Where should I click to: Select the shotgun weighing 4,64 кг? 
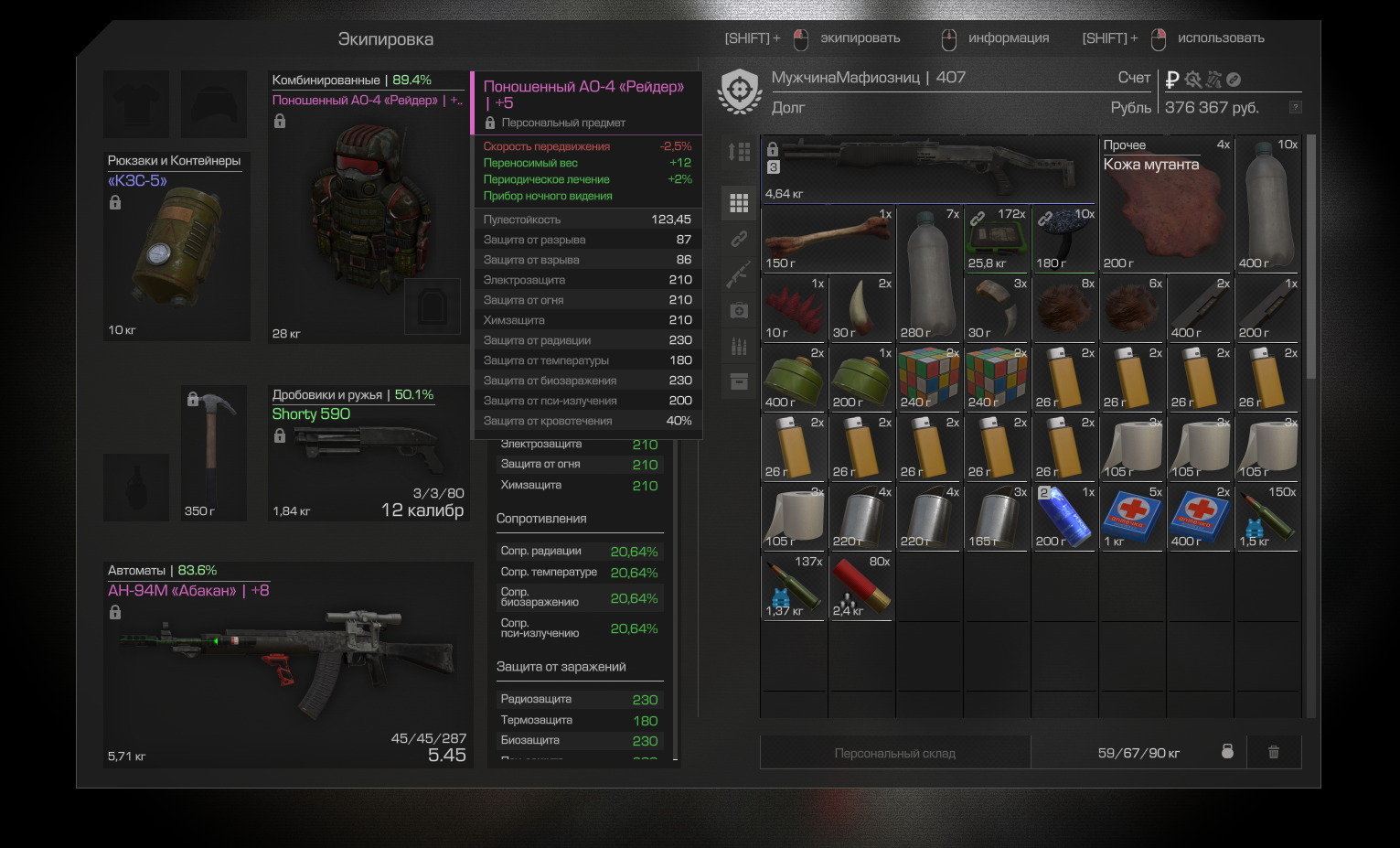coord(928,169)
